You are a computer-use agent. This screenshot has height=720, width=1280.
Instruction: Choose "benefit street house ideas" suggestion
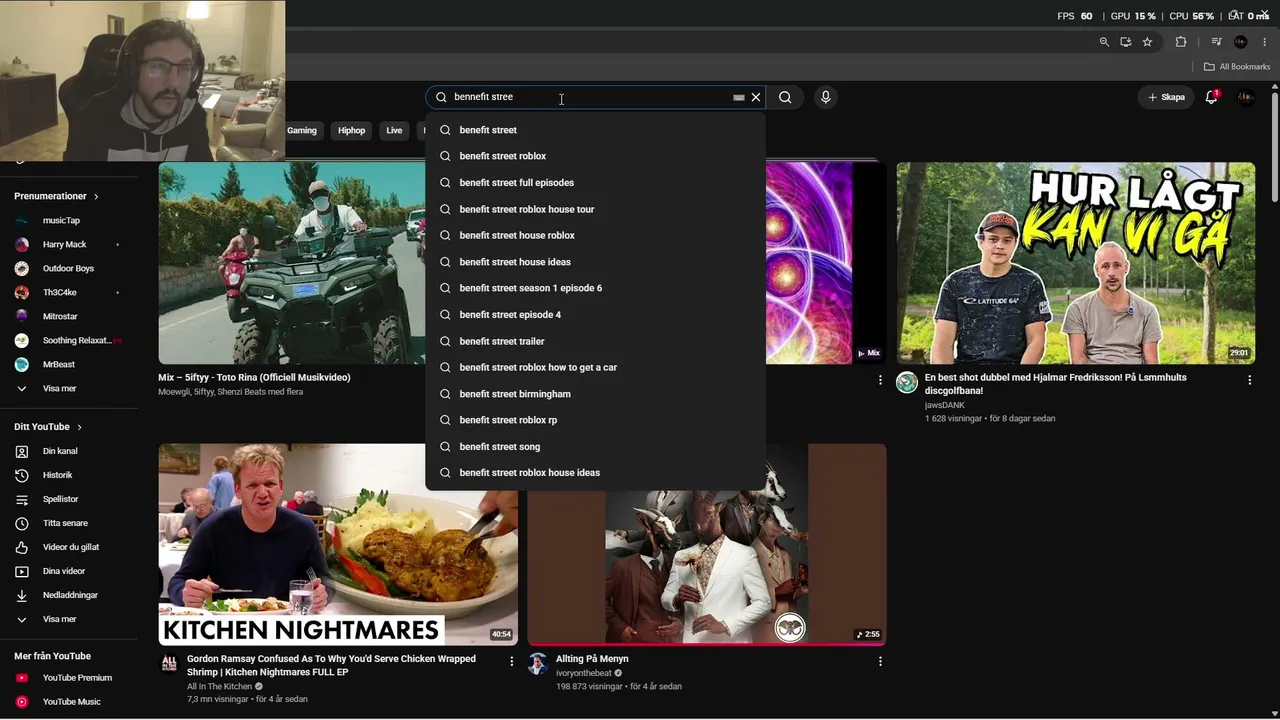click(x=596, y=262)
